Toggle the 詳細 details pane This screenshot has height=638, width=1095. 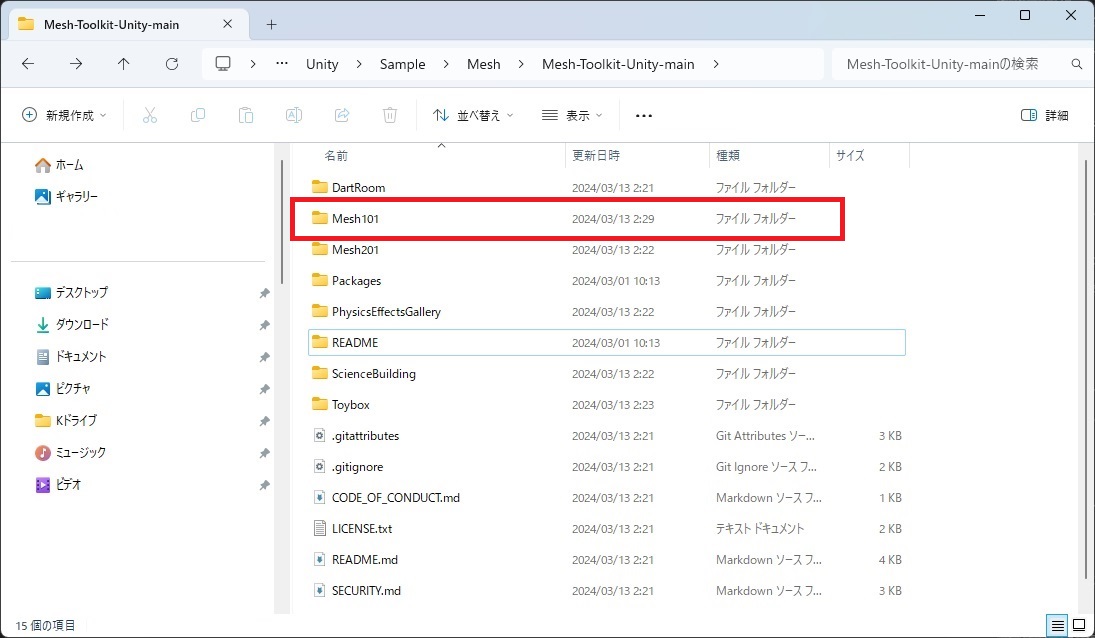coord(1045,115)
